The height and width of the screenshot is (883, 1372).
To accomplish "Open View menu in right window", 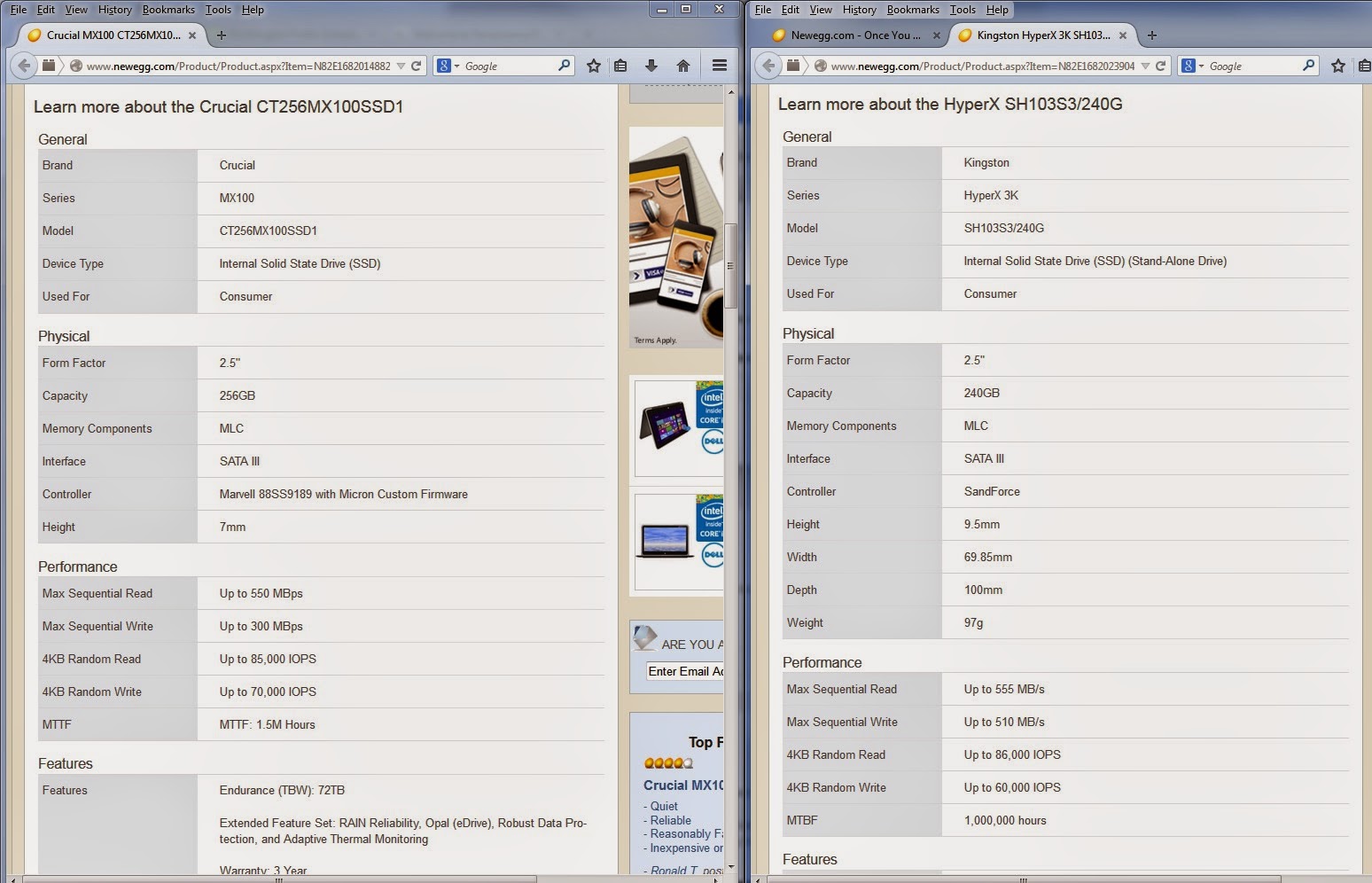I will click(x=821, y=10).
